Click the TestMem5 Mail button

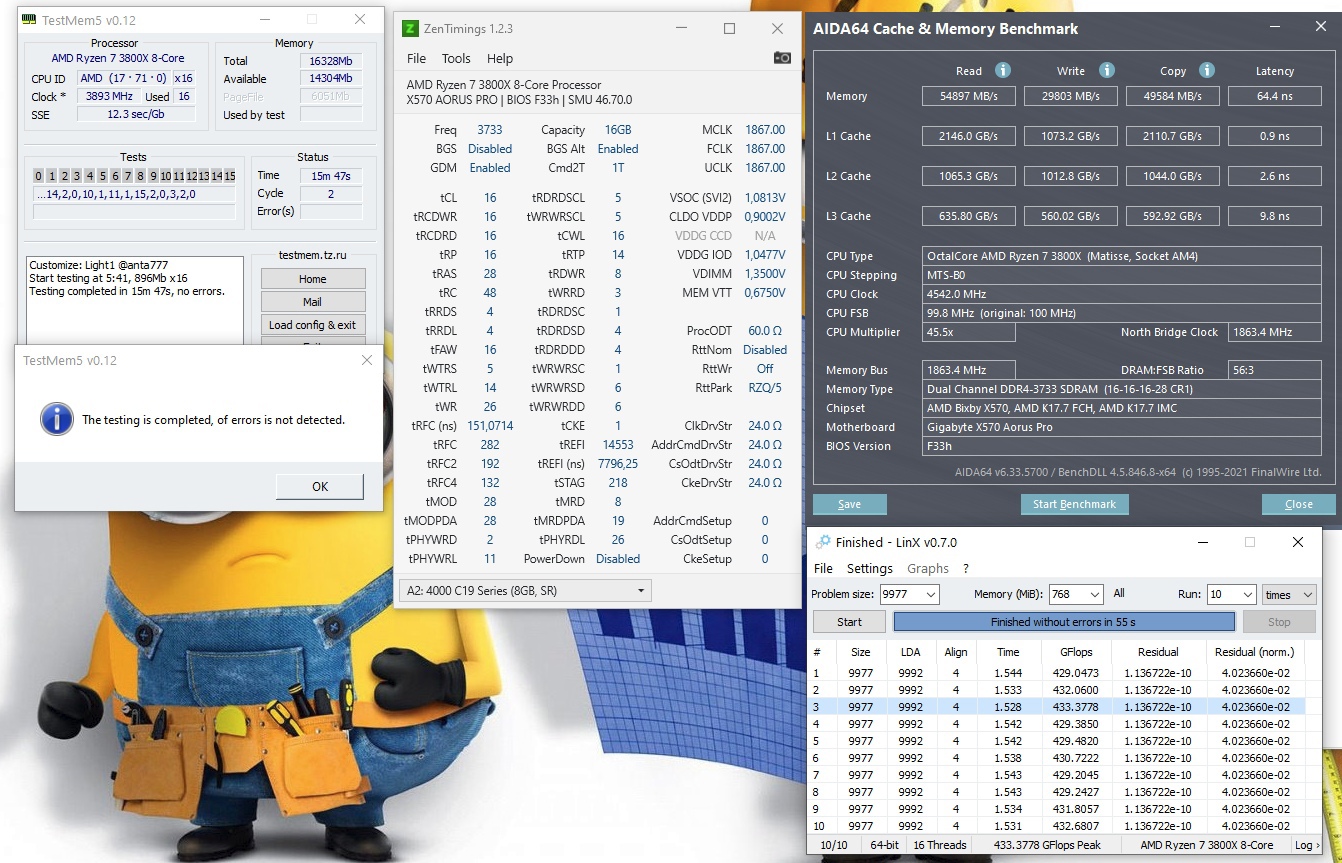tap(313, 302)
